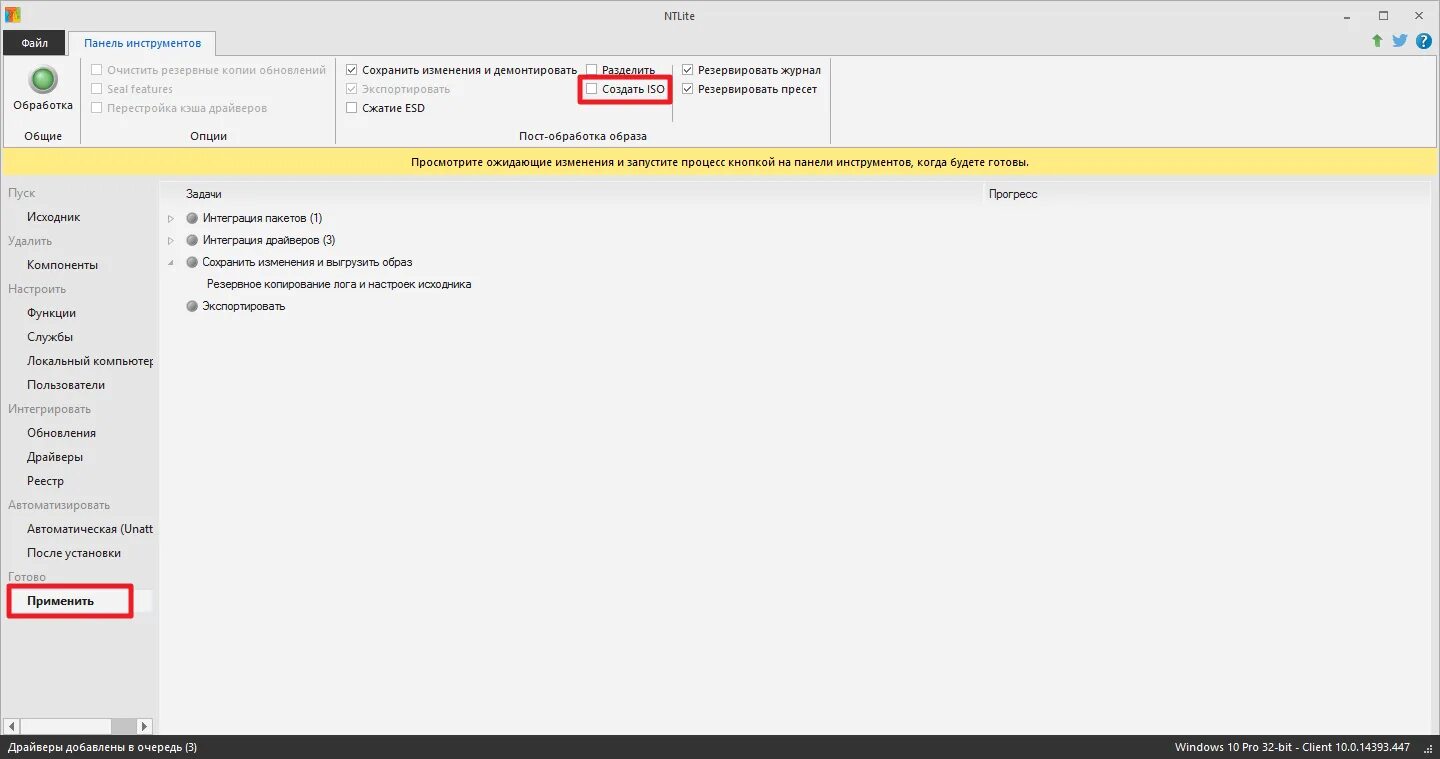The height and width of the screenshot is (759, 1440).
Task: Open Автоматическая (Unattended) in sidebar
Action: tap(90, 529)
